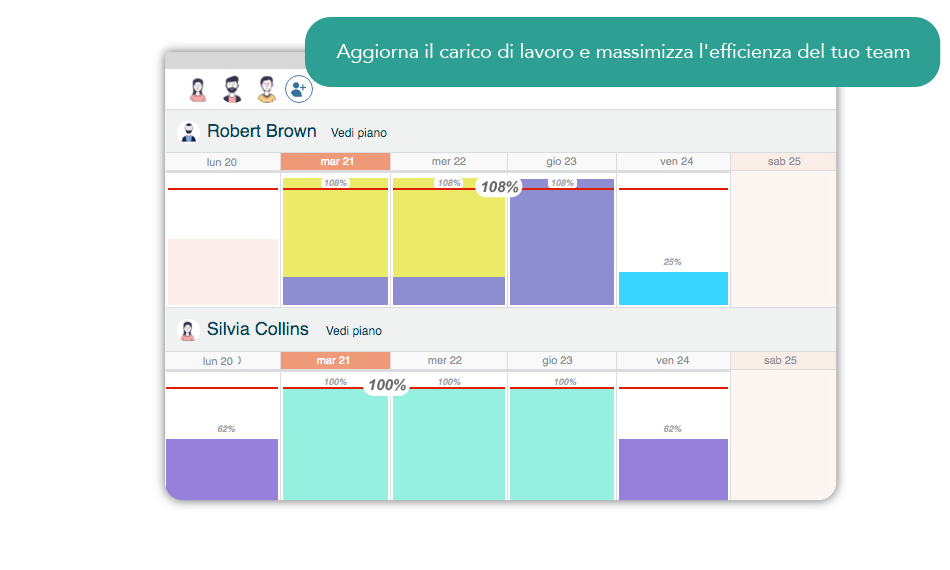Select the cyan 25% bar on Robert's Friday
The width and height of the screenshot is (950, 570).
[673, 288]
